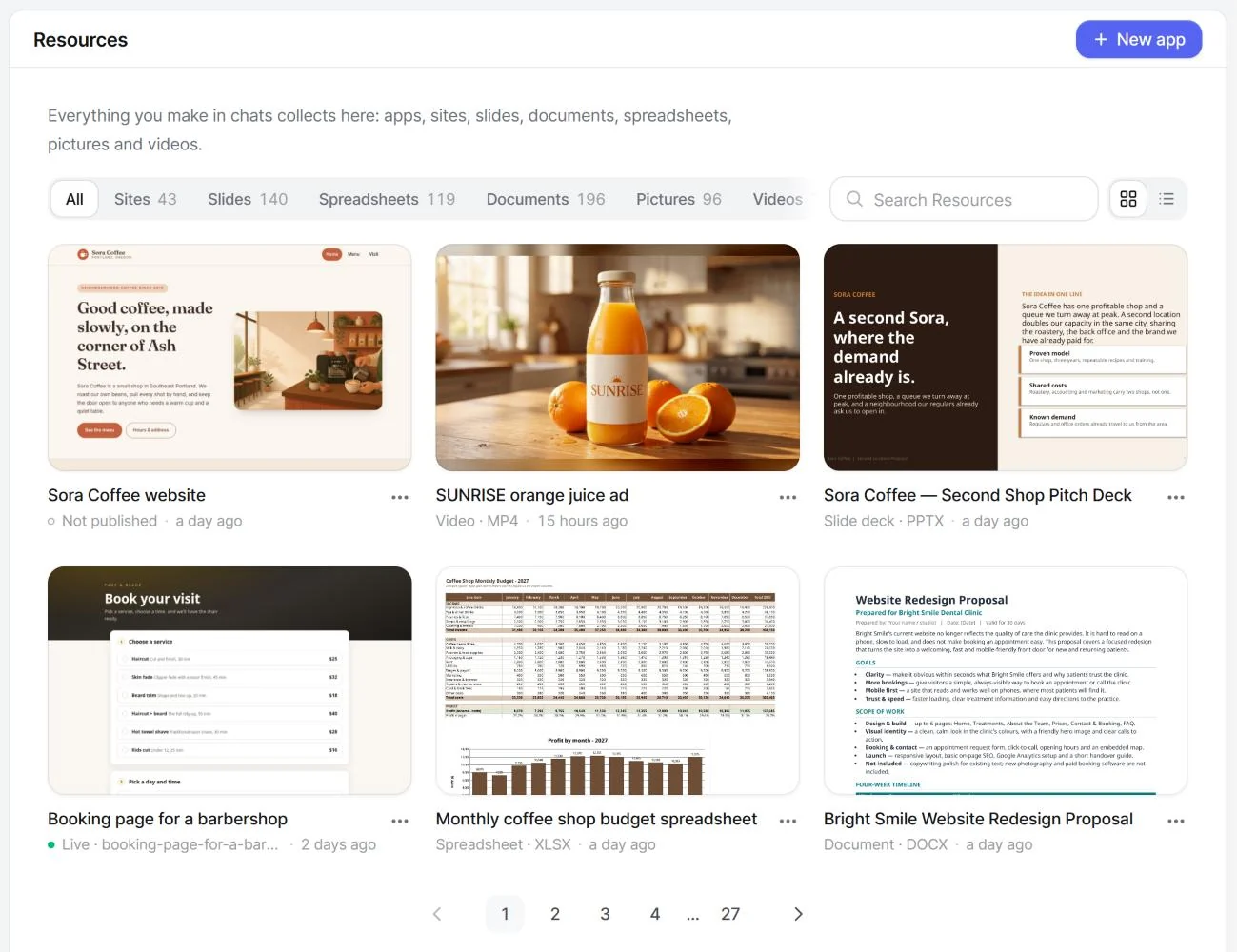
Task: Click Booking page for a barbershop title
Action: click(168, 819)
